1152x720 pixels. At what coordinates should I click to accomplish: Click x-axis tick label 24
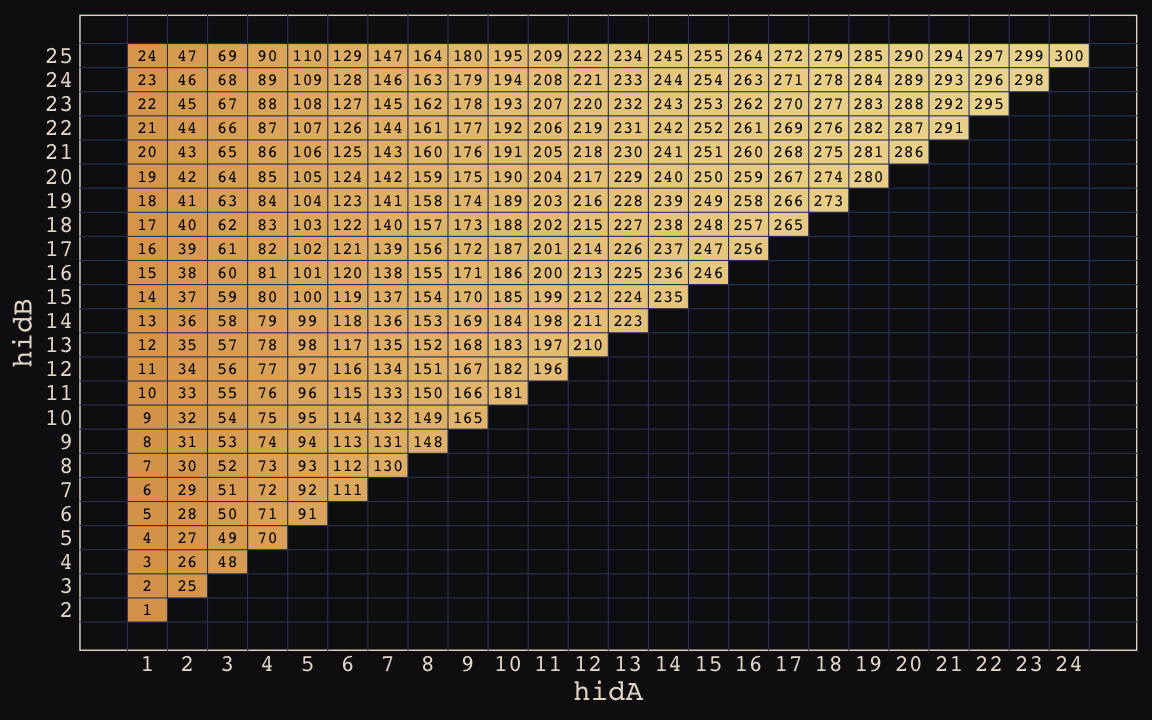1068,664
